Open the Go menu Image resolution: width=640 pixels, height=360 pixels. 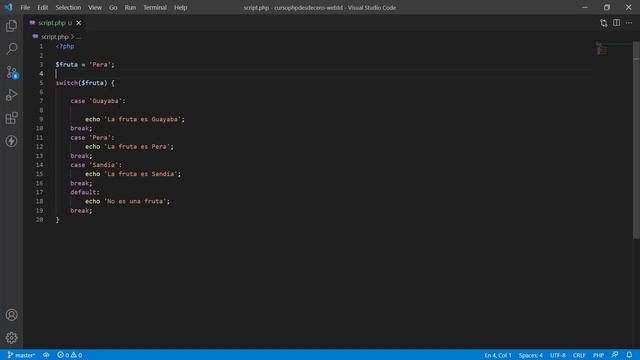pos(113,7)
